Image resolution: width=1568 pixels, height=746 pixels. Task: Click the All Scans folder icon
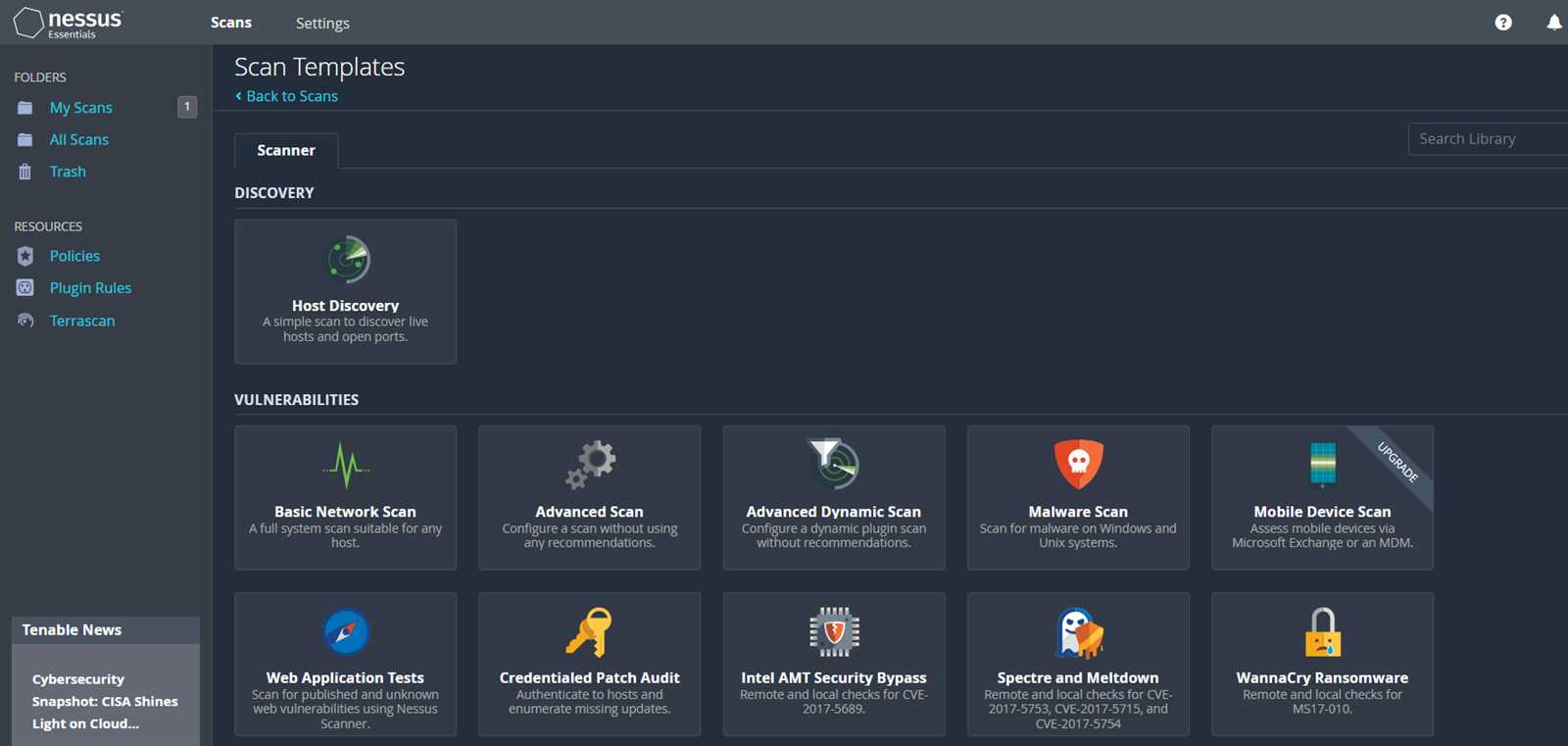pyautogui.click(x=25, y=140)
